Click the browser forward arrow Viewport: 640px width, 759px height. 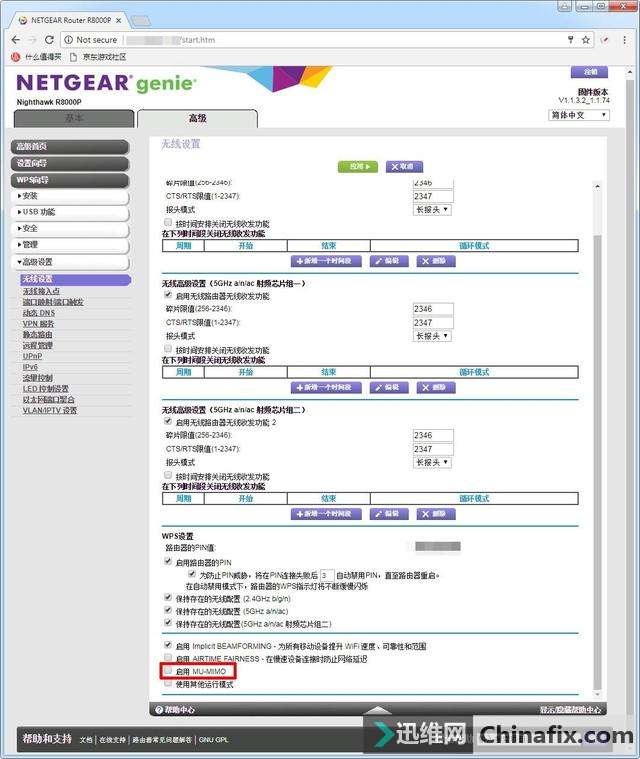click(32, 40)
